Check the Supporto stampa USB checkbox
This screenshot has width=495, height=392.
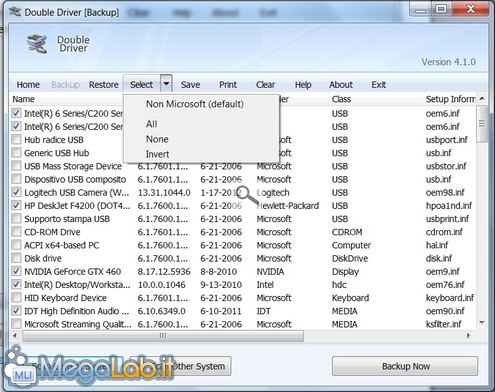16,219
